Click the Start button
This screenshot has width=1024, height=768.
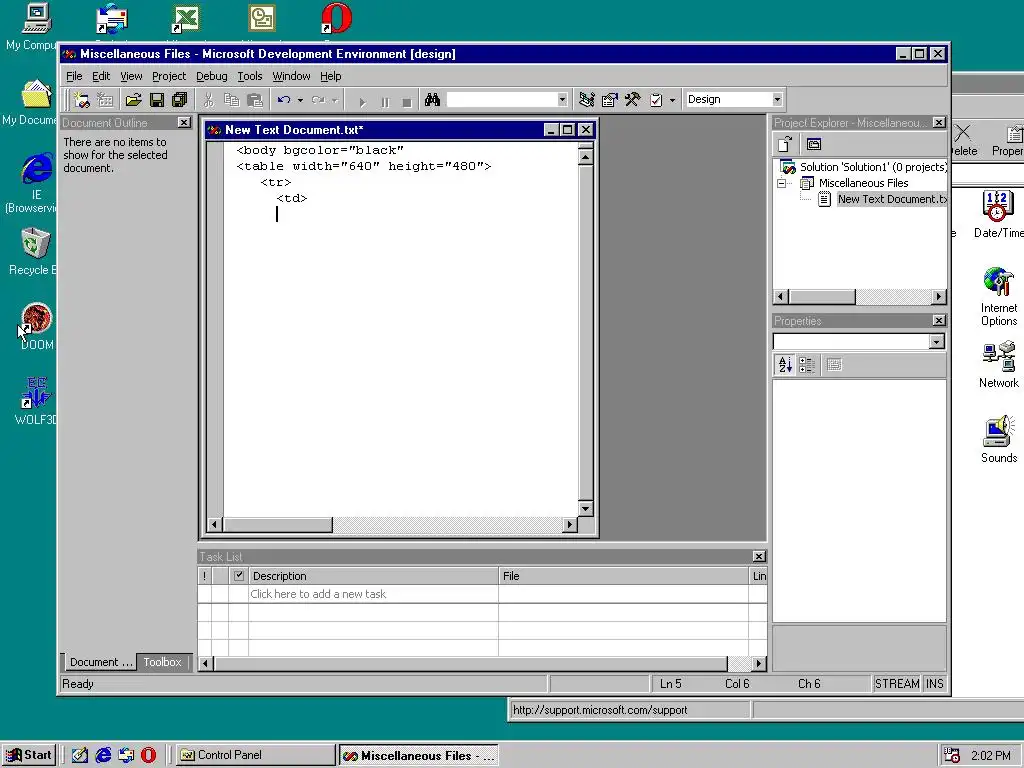click(x=29, y=755)
